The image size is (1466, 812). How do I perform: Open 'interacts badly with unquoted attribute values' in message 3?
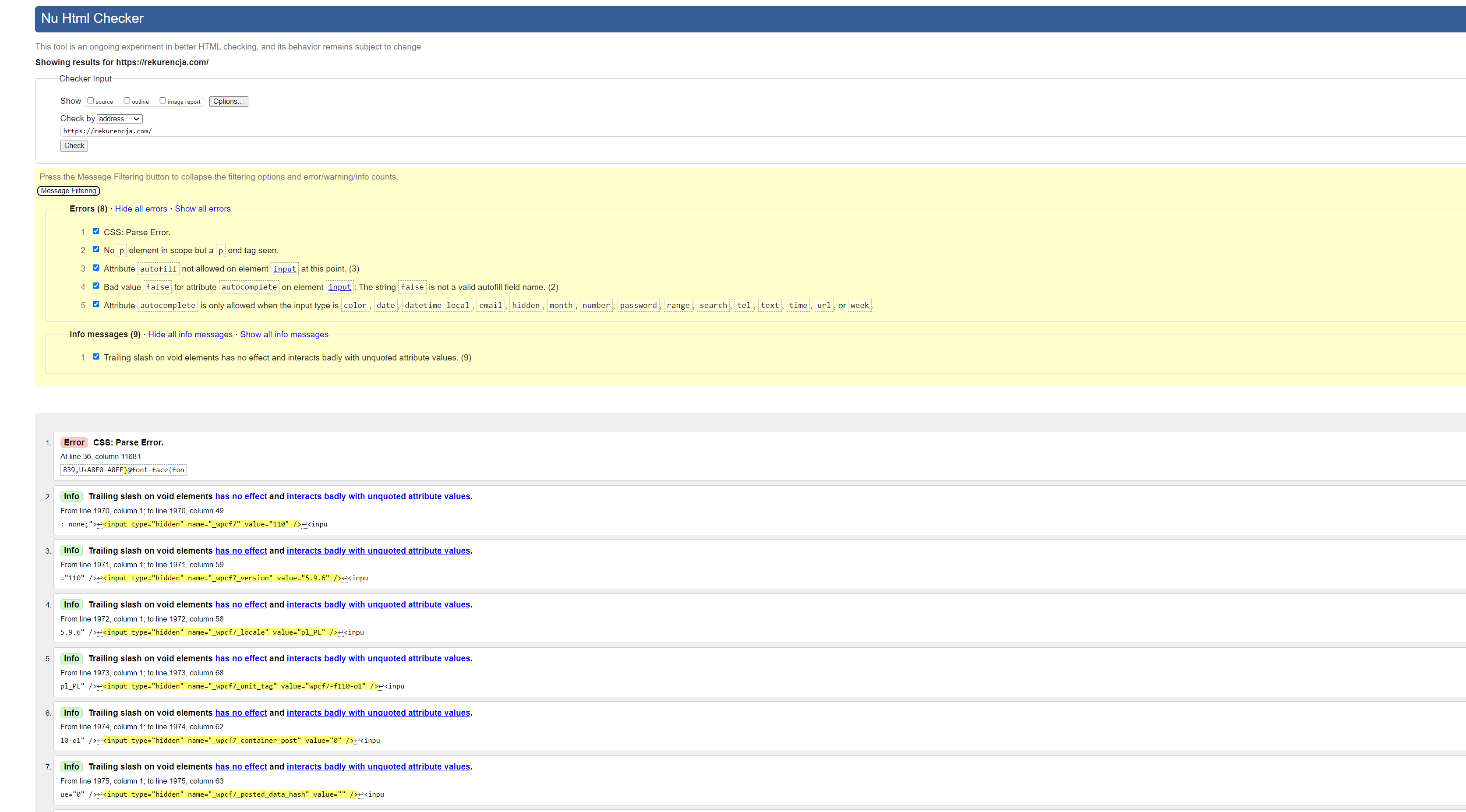point(378,551)
